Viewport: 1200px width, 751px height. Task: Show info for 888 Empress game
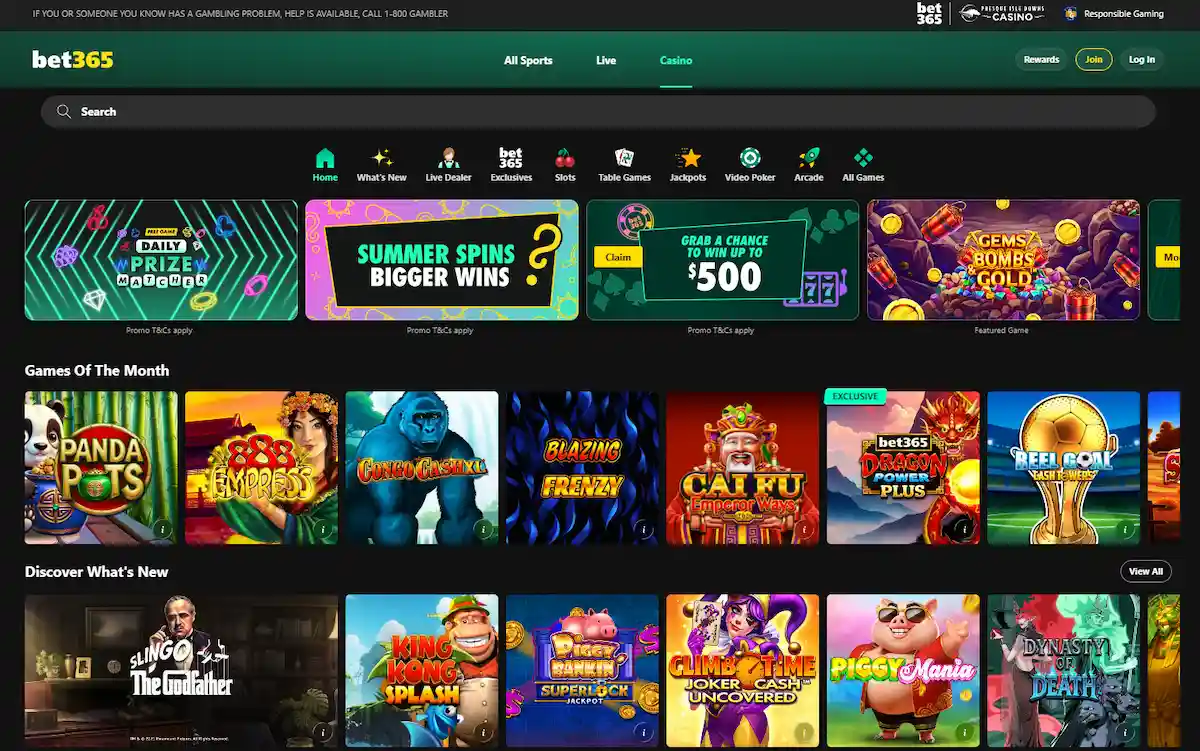coord(322,529)
